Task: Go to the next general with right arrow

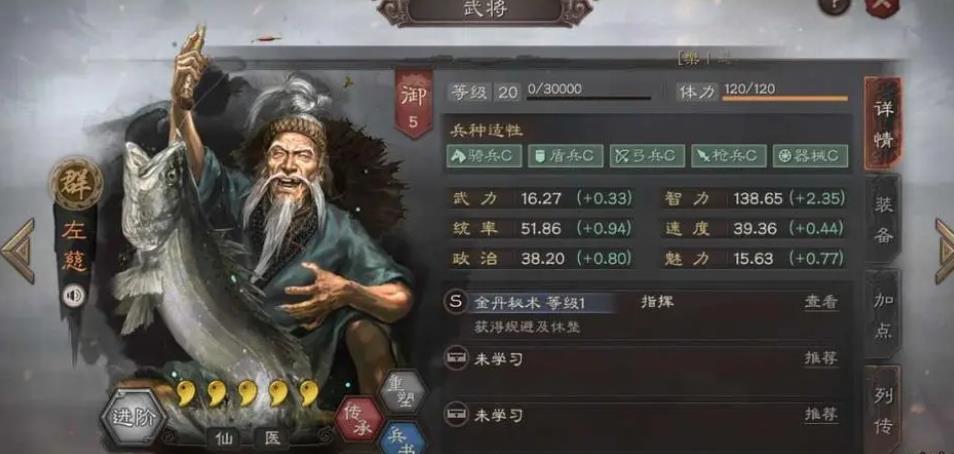Action: pyautogui.click(x=944, y=251)
